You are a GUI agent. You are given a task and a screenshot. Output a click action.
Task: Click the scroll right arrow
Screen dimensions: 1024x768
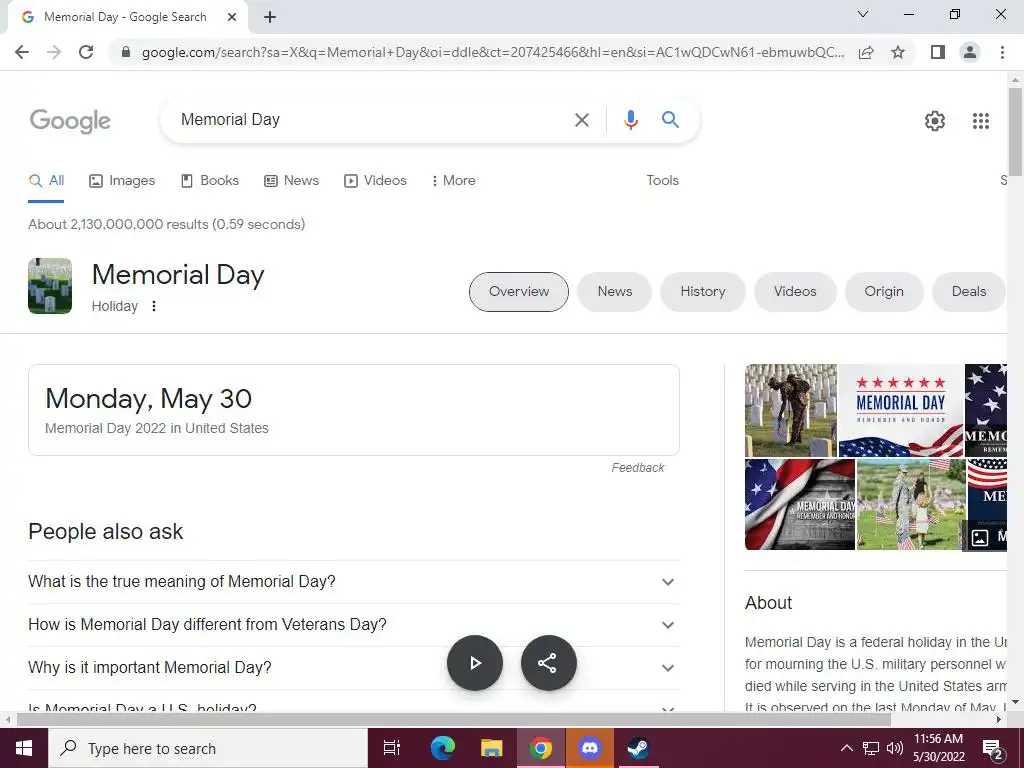(x=999, y=720)
